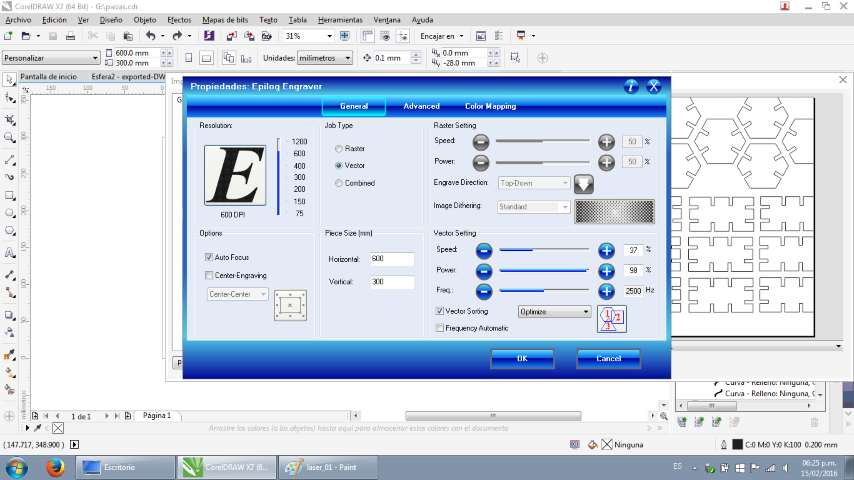This screenshot has width=854, height=480.
Task: Select the Shape edit tool
Action: pyautogui.click(x=9, y=98)
